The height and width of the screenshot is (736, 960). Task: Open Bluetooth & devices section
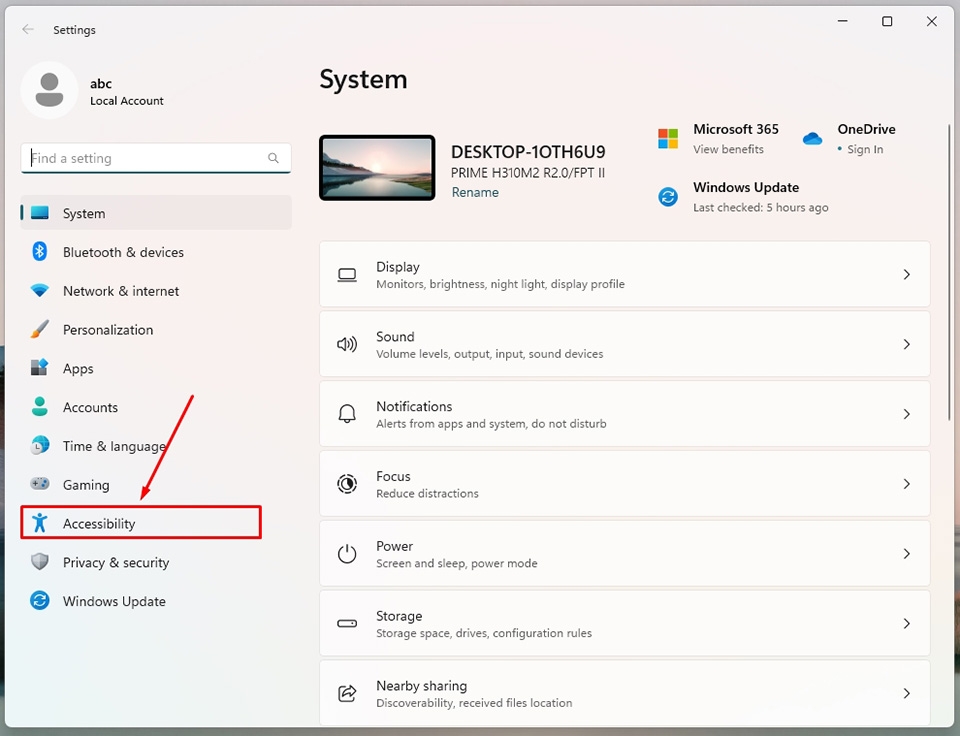[156, 252]
